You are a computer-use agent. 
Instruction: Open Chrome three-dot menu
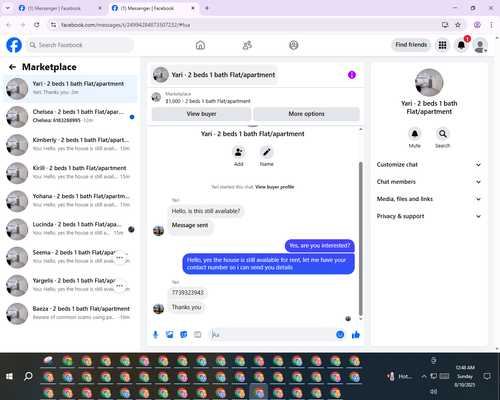[491, 25]
